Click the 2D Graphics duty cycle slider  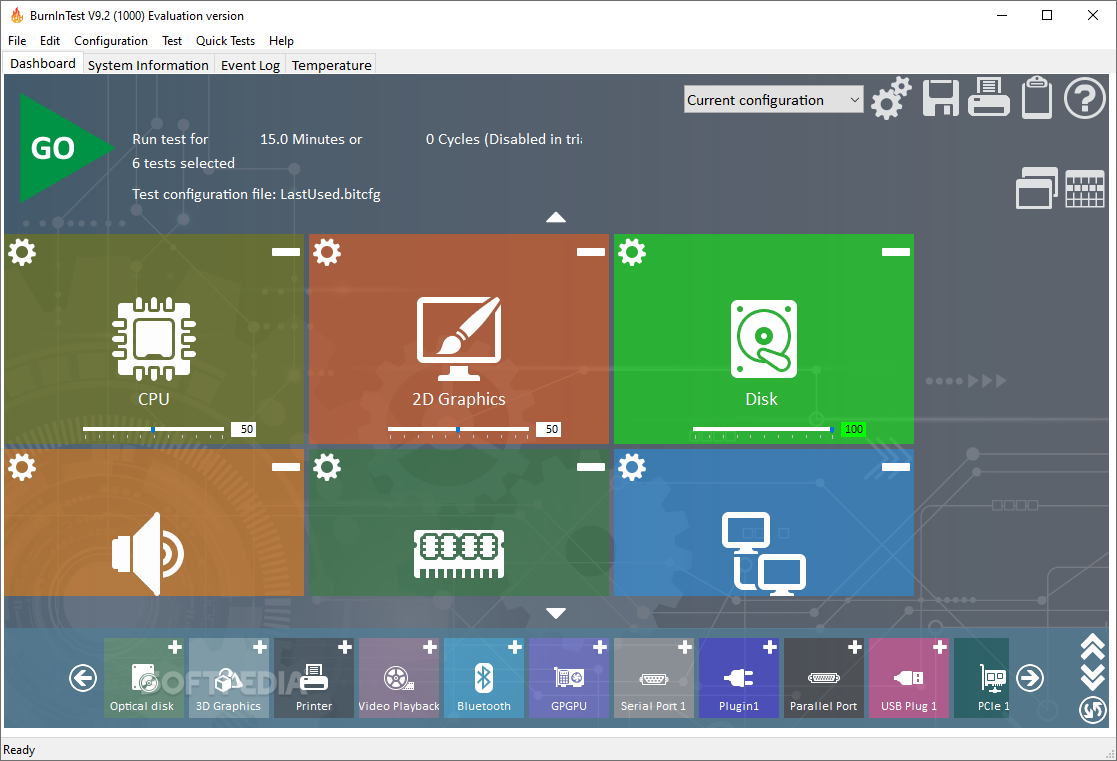point(458,430)
